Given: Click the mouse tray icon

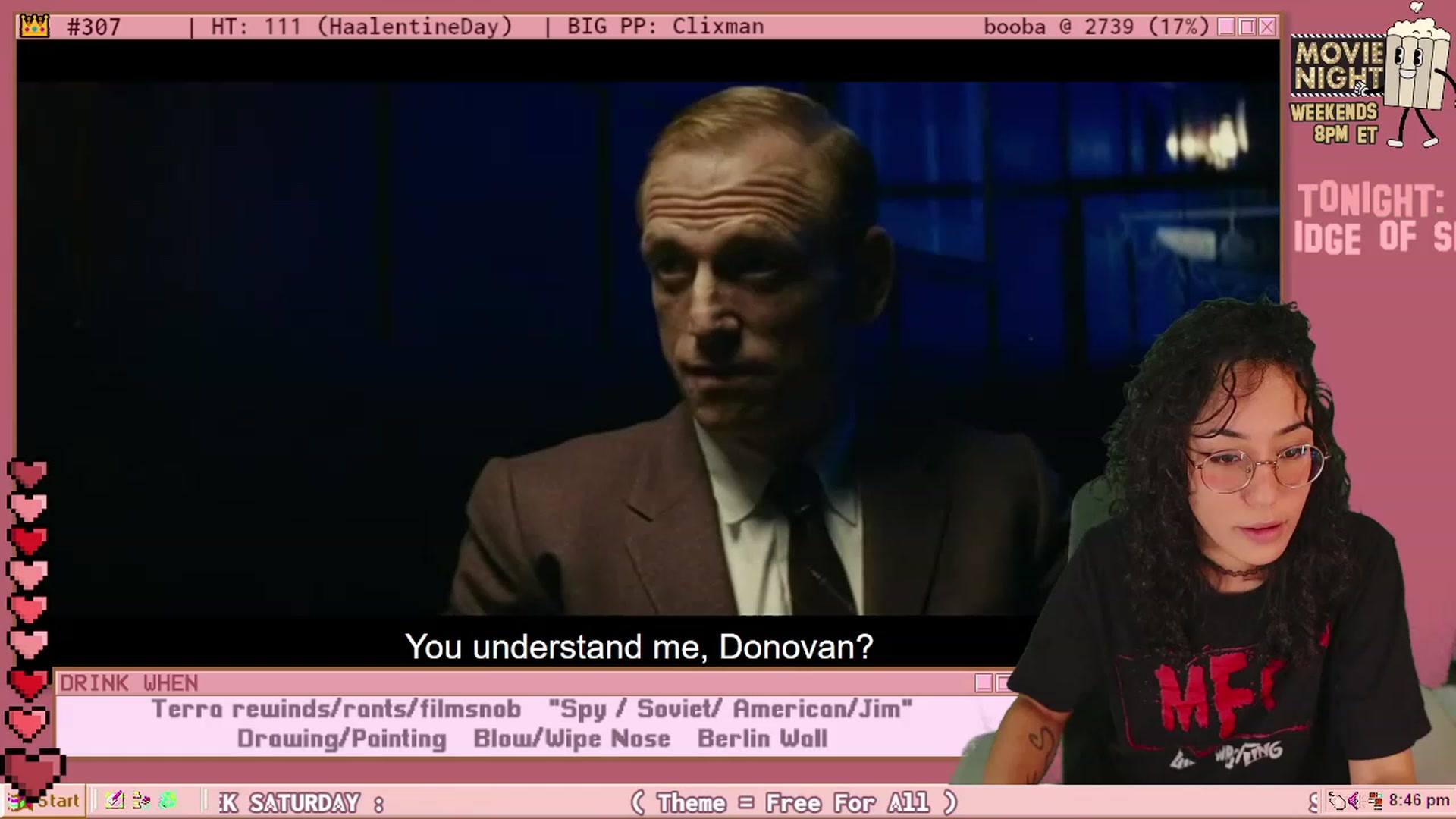Looking at the screenshot, I should [1336, 801].
